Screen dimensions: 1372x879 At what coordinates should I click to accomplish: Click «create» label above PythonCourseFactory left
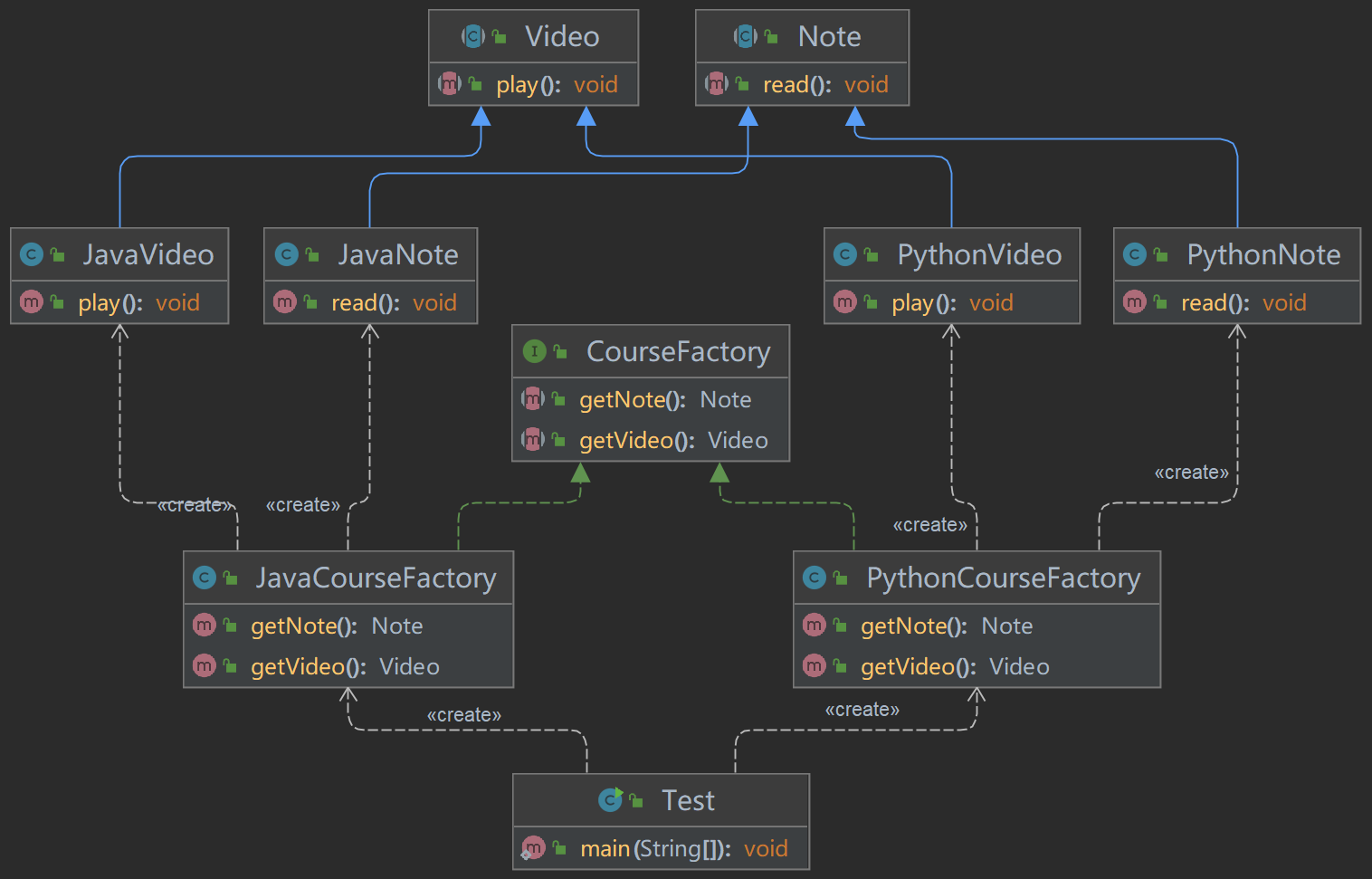[929, 525]
